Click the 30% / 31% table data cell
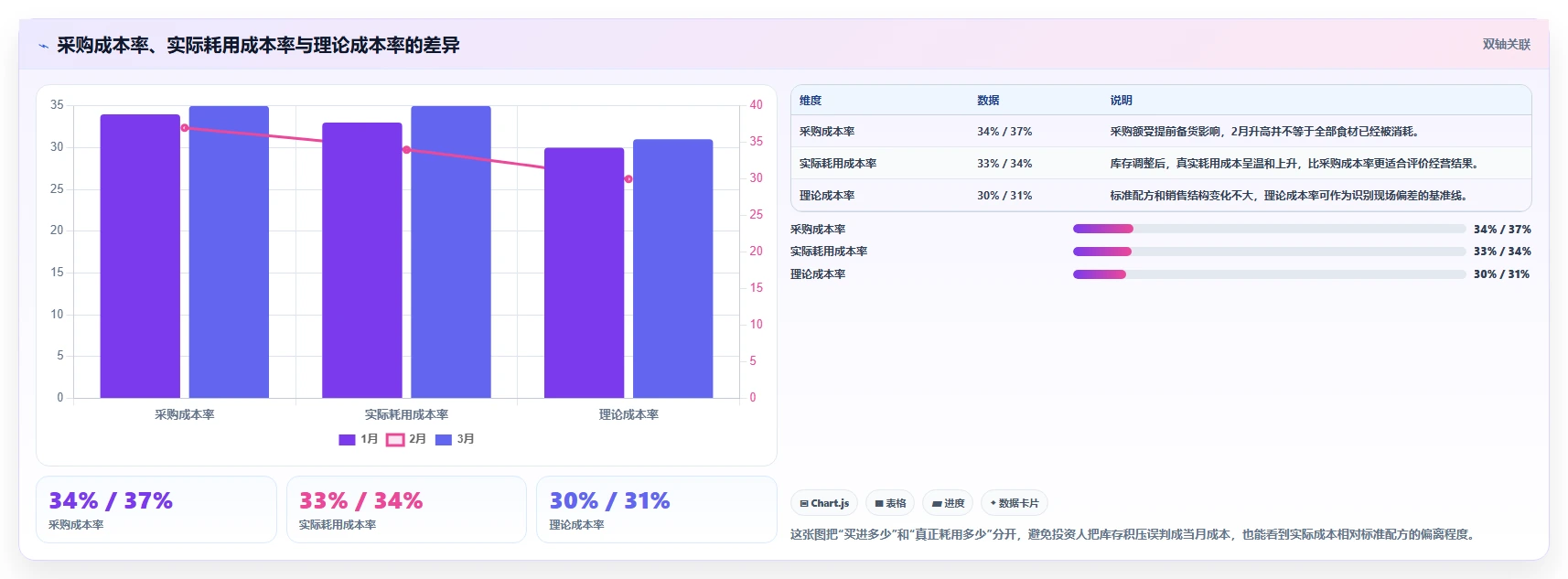The width and height of the screenshot is (1568, 579). [x=1004, y=196]
